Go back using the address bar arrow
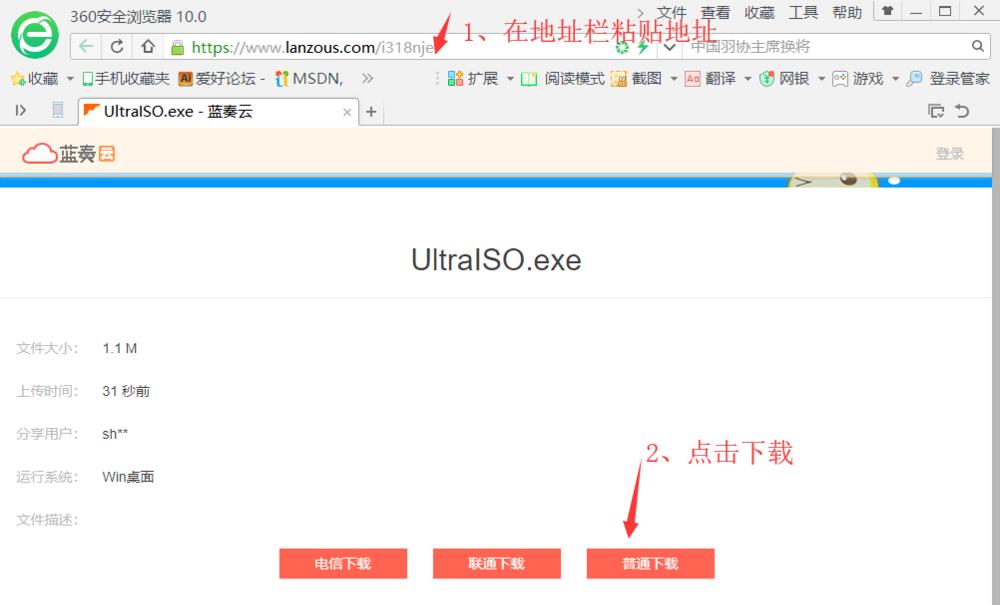1000x605 pixels. 86,47
